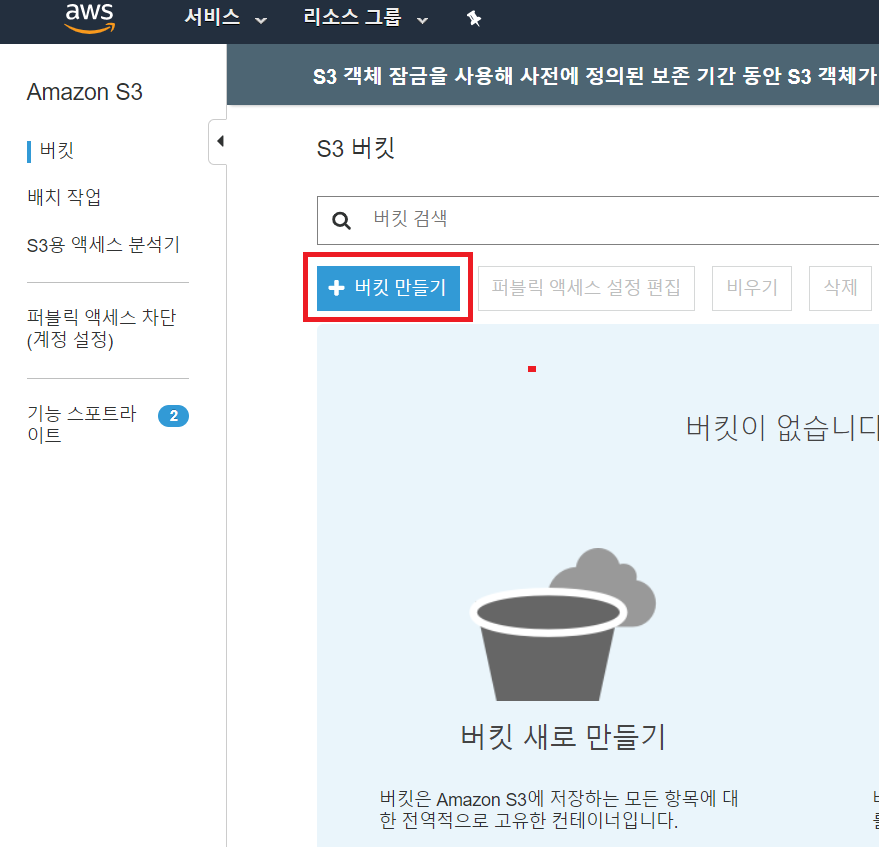
Task: Click the 버킷 만들기 button
Action: click(x=388, y=288)
